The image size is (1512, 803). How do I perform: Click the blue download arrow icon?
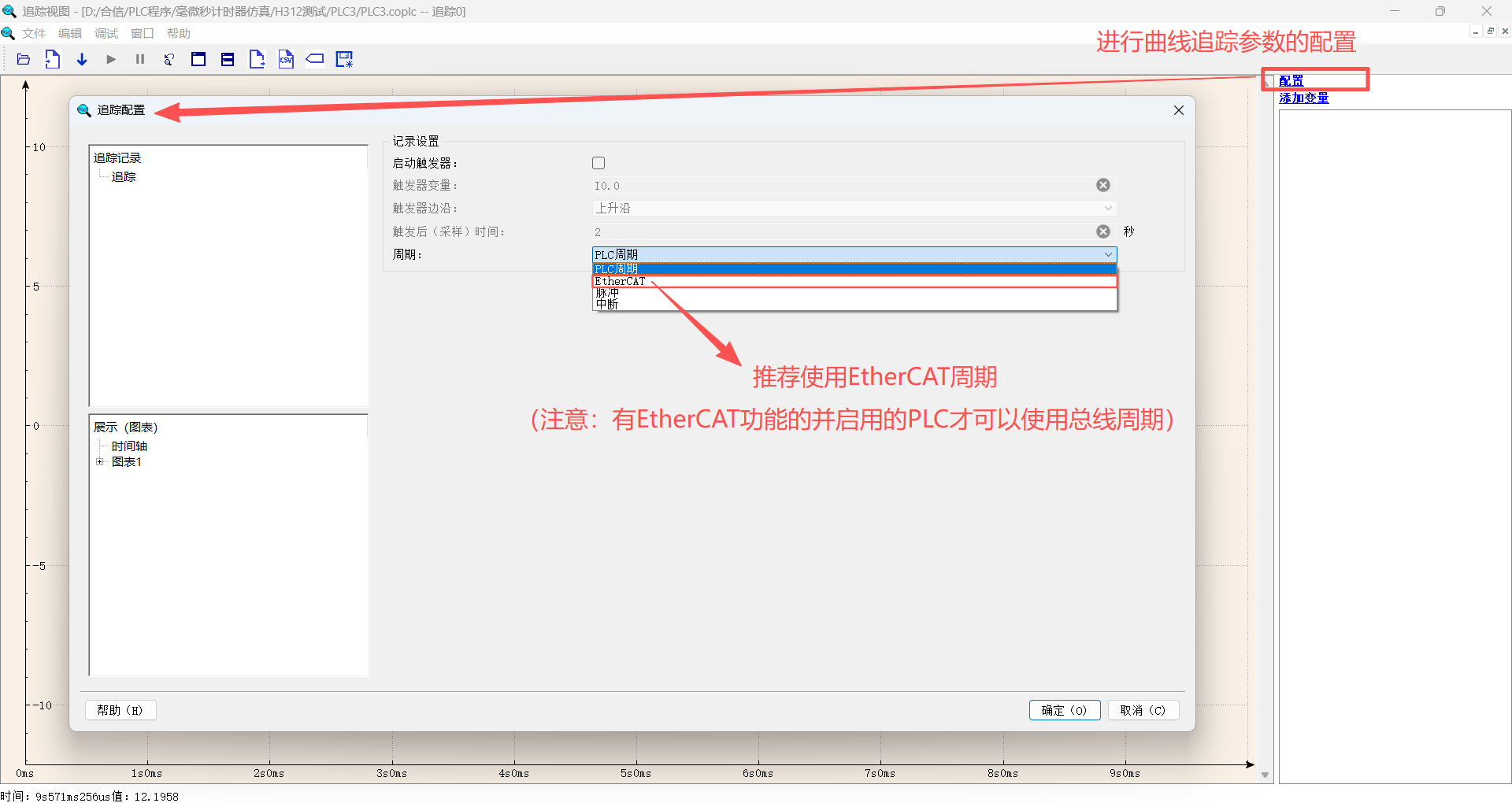82,60
